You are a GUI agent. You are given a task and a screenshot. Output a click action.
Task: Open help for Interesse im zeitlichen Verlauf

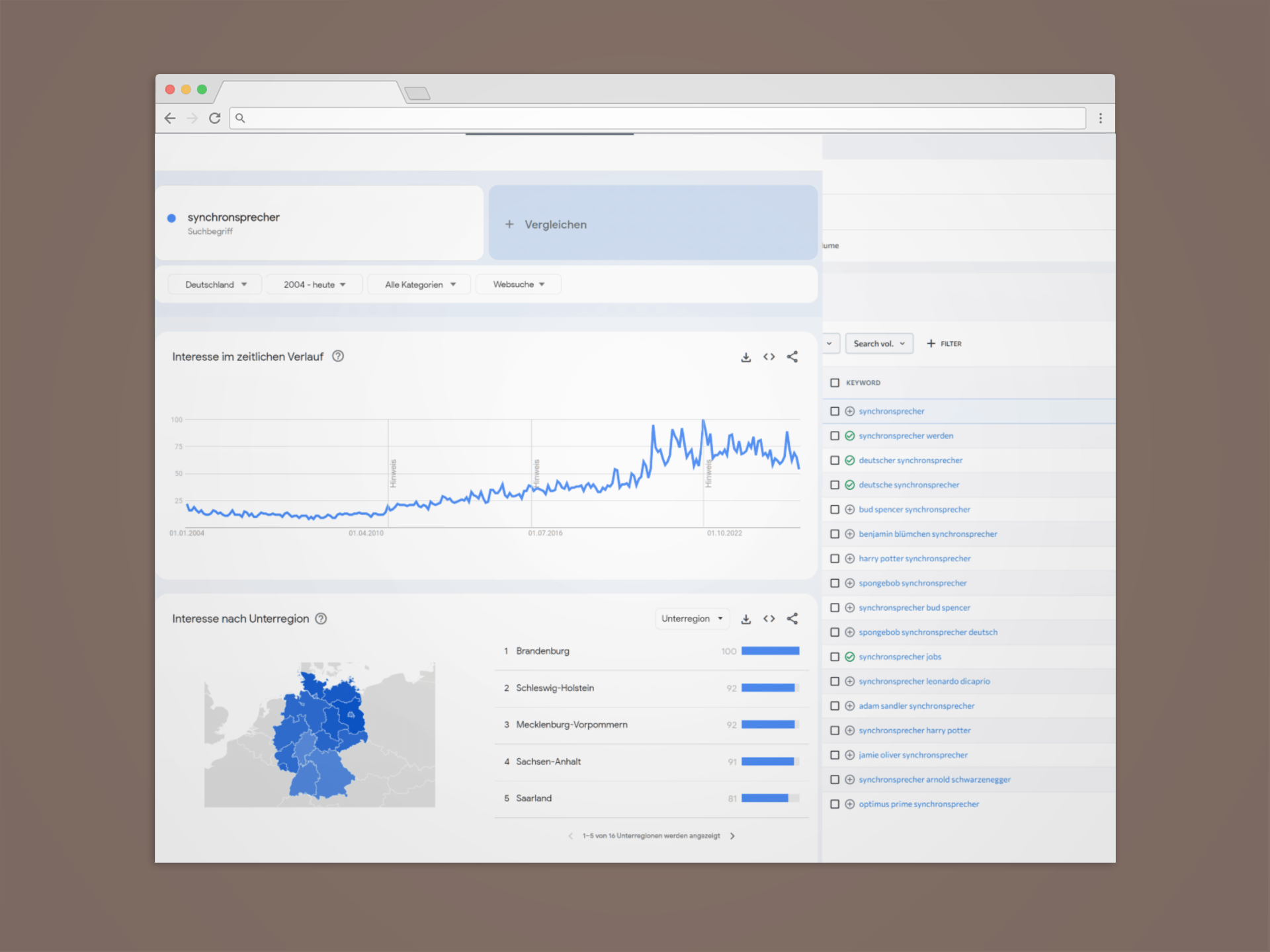338,356
